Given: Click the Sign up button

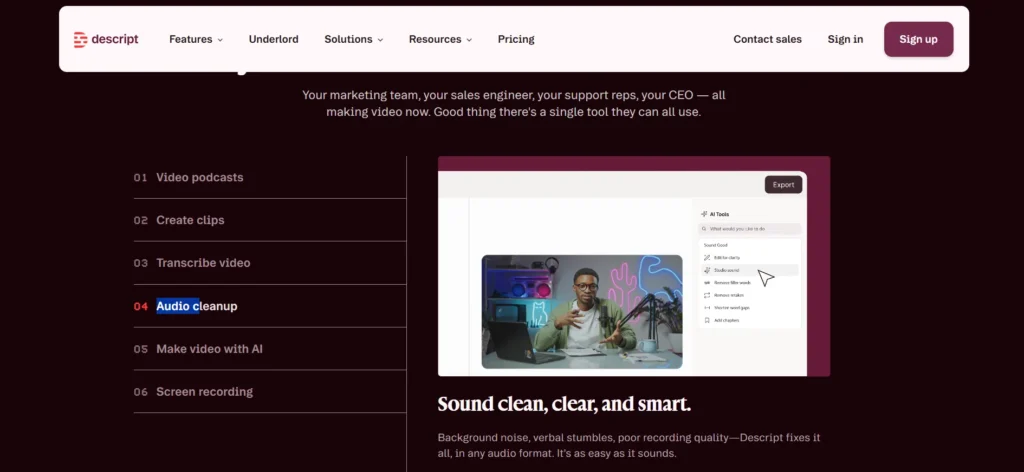Looking at the screenshot, I should (918, 39).
